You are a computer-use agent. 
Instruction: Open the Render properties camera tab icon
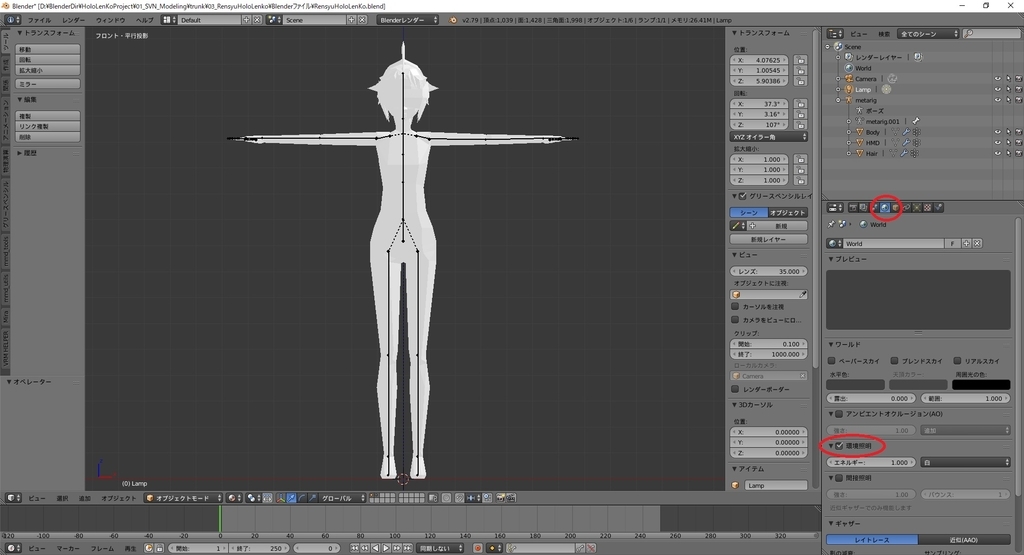click(854, 208)
